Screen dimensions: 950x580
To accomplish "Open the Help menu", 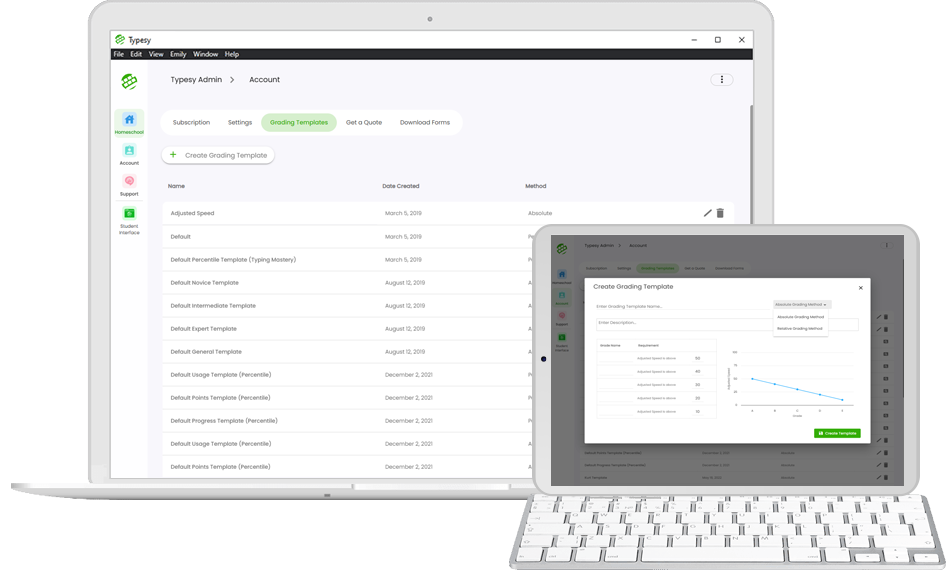I will 231,54.
